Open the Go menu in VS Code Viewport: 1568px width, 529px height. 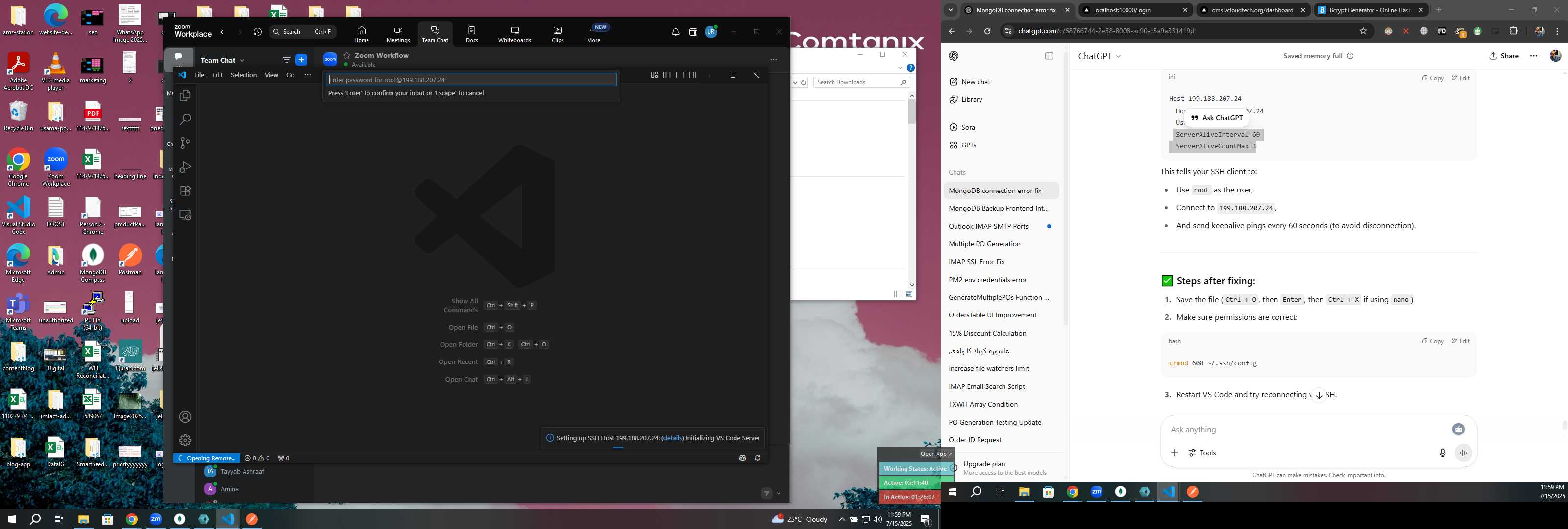(291, 75)
